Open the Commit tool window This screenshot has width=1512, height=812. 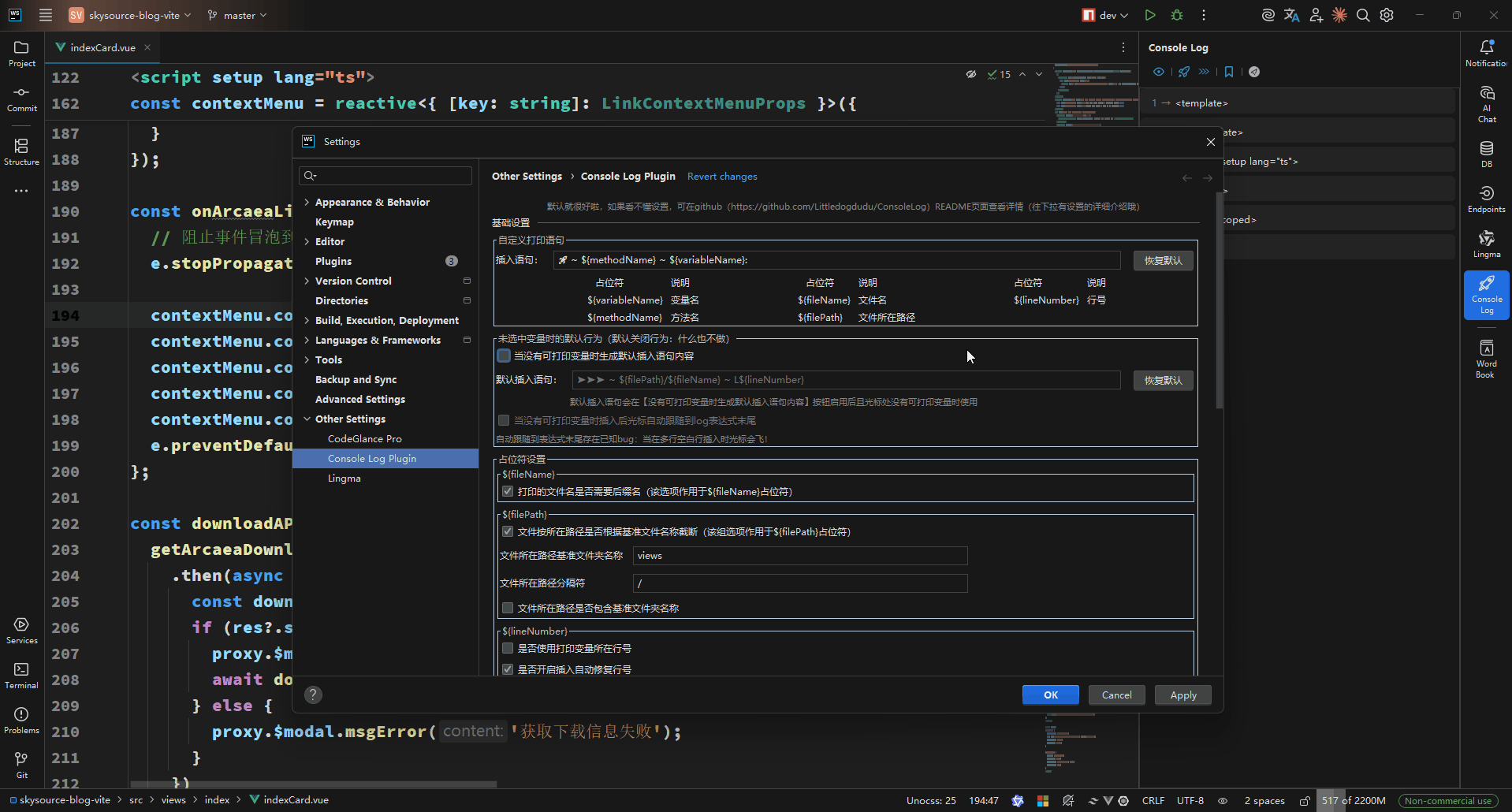pyautogui.click(x=21, y=99)
